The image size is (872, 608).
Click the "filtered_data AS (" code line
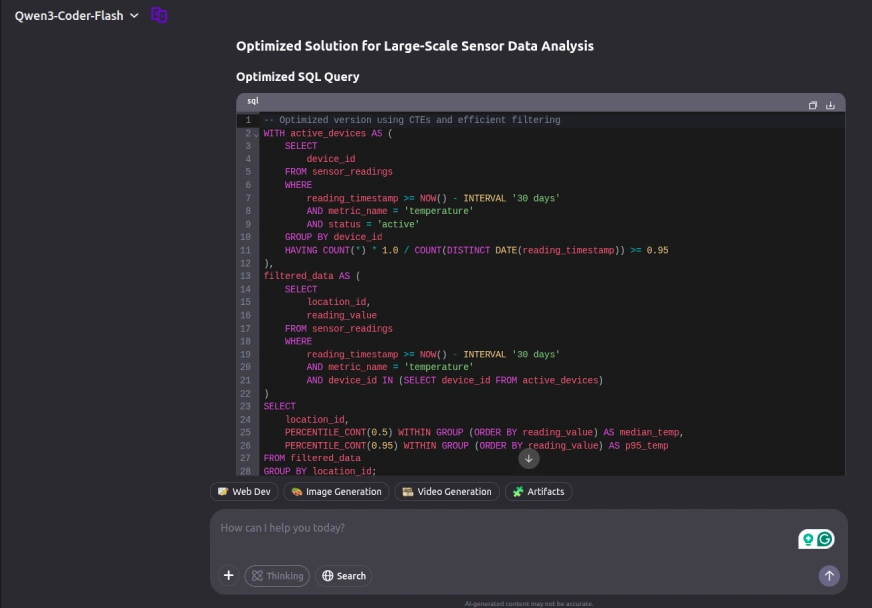(312, 276)
